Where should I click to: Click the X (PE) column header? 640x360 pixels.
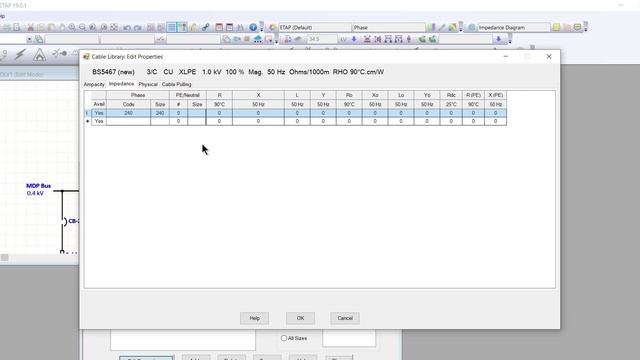(x=496, y=95)
